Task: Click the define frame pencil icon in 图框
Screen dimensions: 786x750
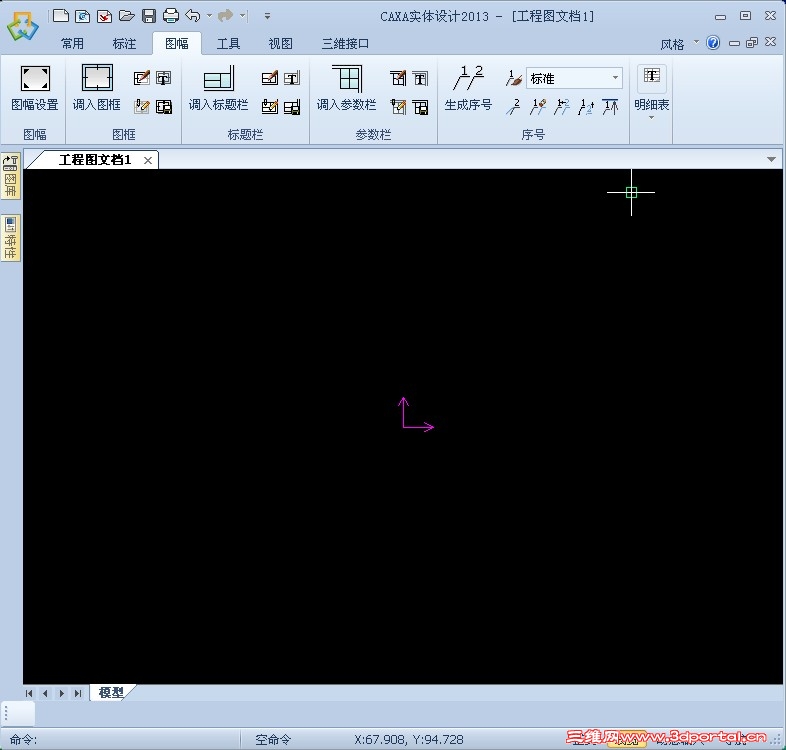Action: (x=142, y=78)
